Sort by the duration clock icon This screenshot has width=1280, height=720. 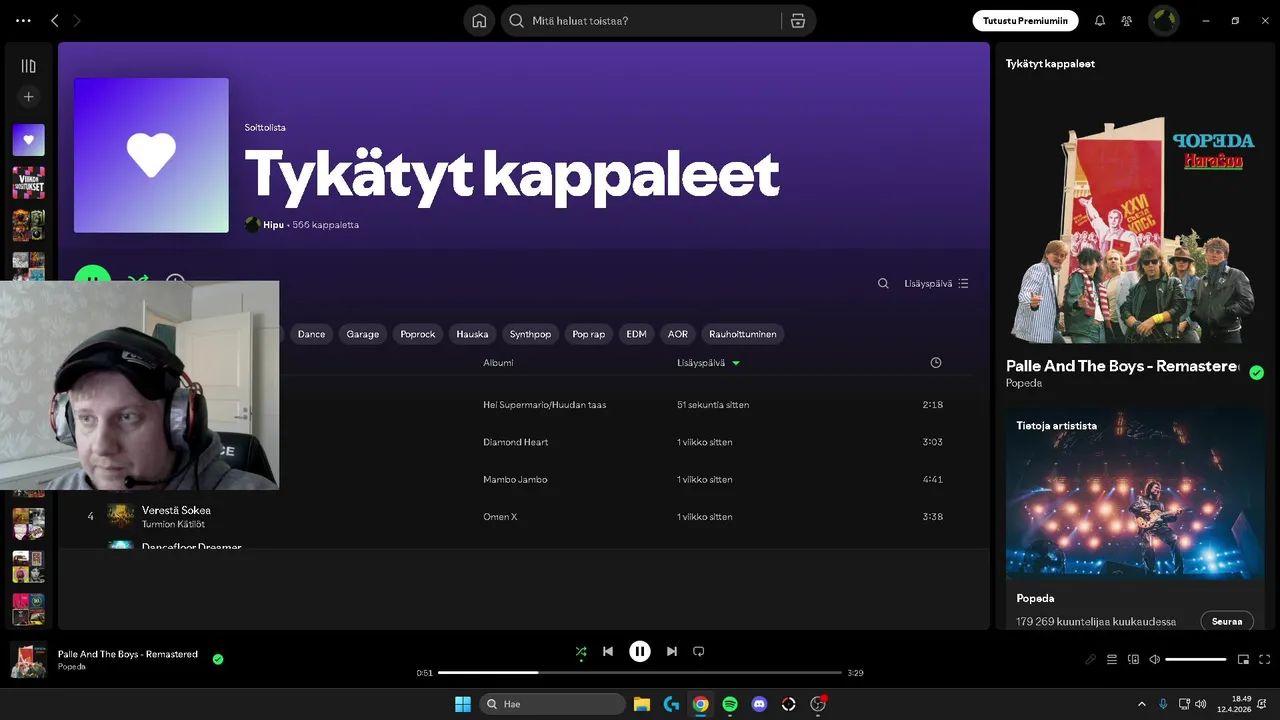click(x=935, y=363)
